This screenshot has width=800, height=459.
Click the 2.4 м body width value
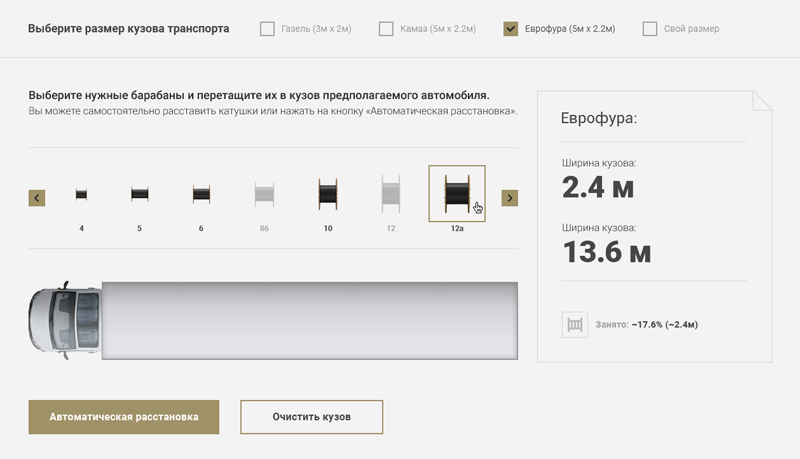598,187
